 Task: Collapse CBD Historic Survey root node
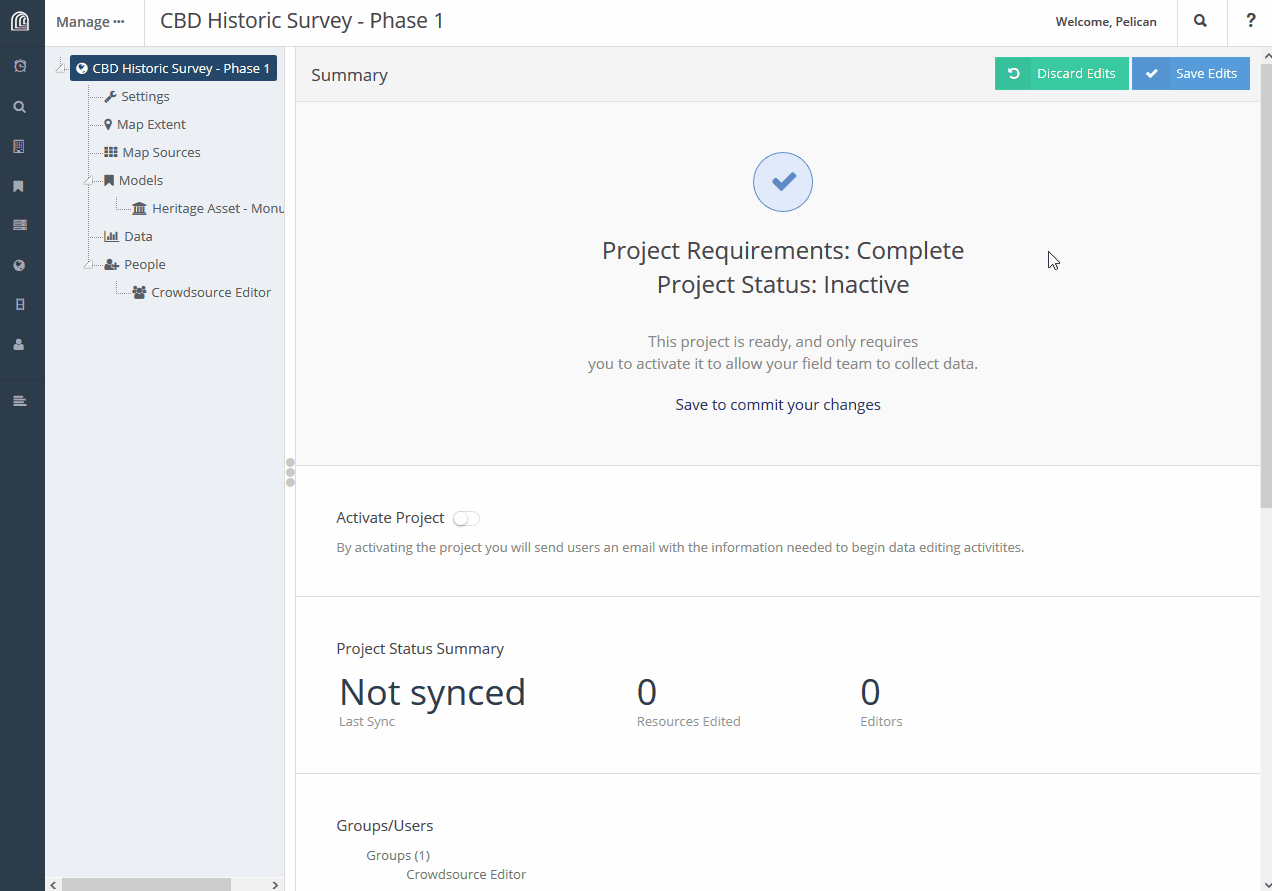[x=60, y=68]
